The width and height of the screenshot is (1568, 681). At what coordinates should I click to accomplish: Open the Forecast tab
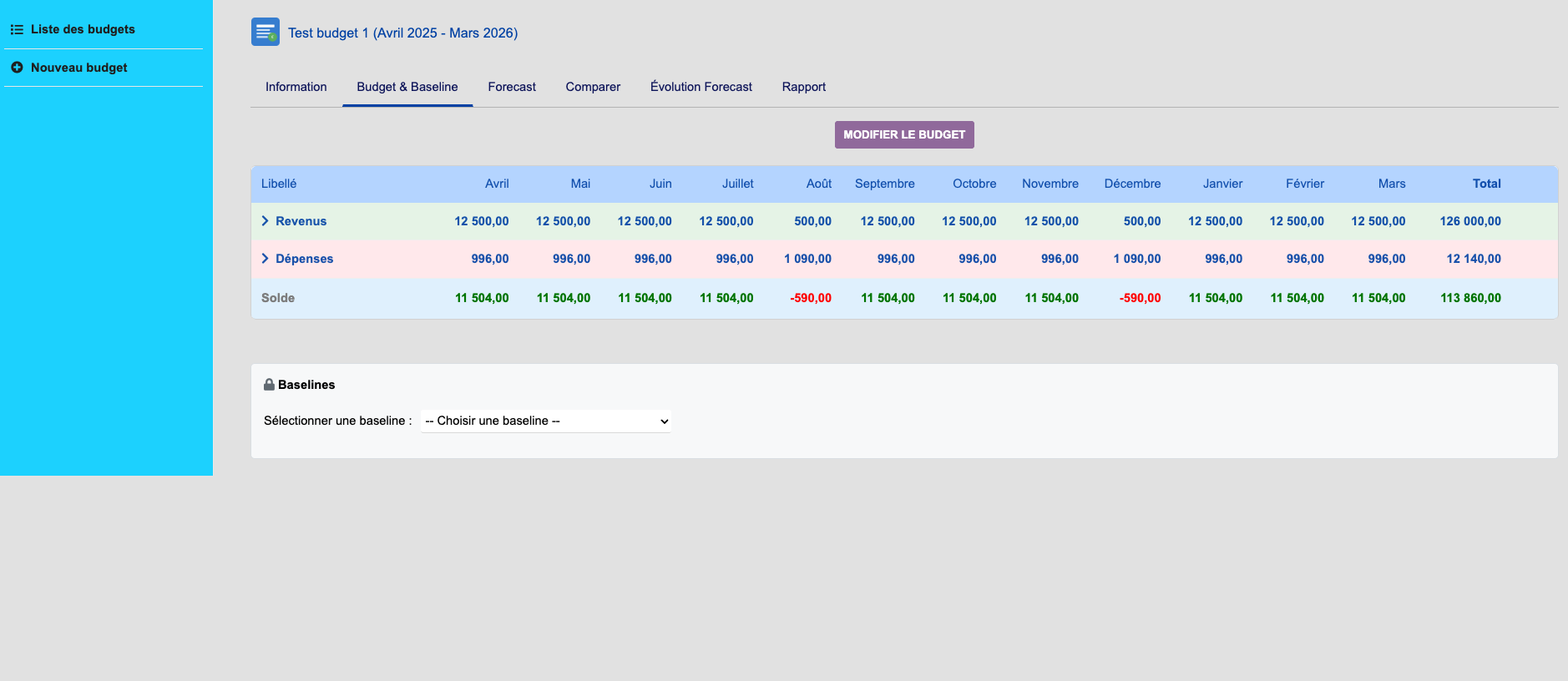[512, 87]
